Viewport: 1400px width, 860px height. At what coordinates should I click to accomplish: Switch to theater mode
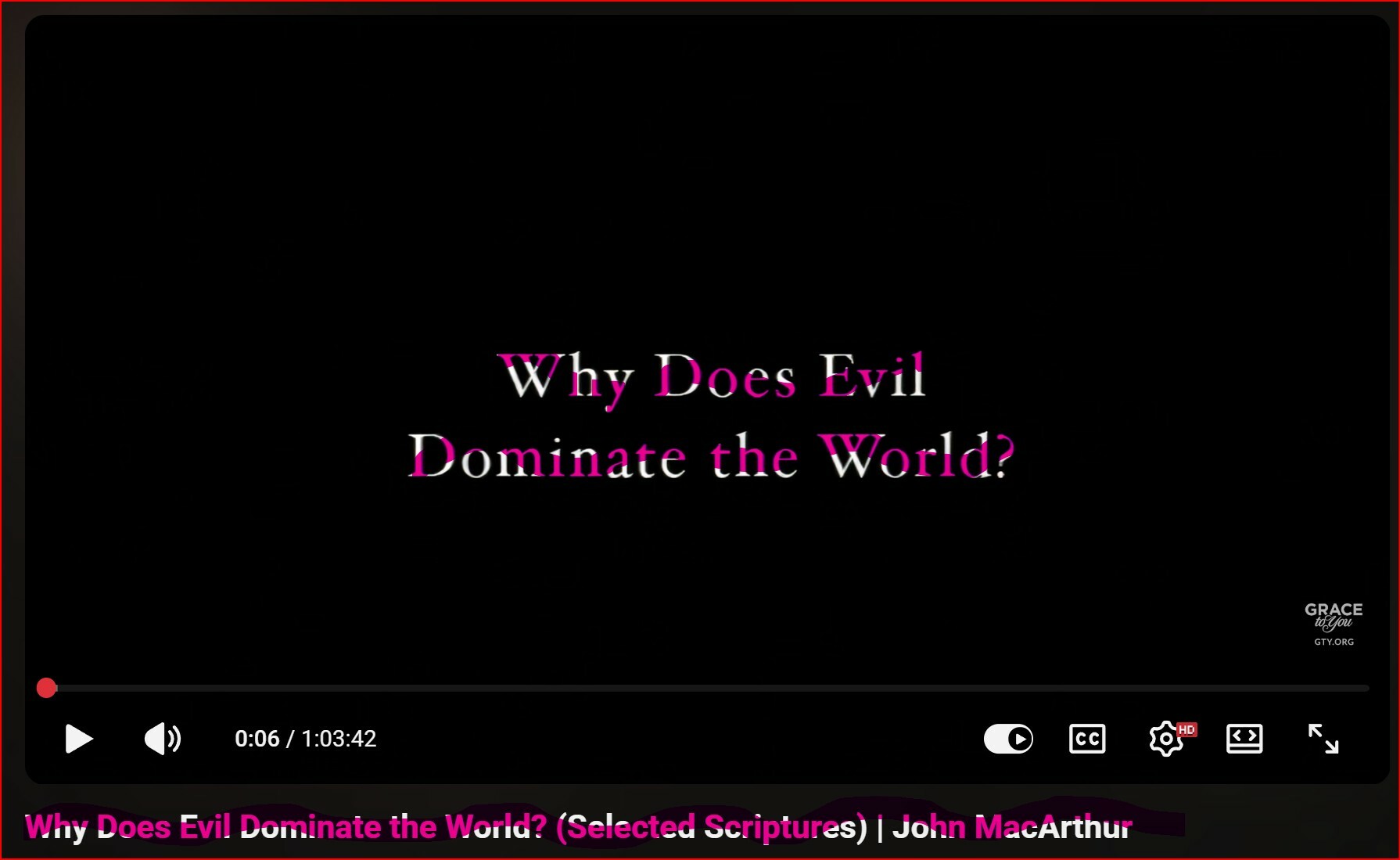[x=1244, y=739]
